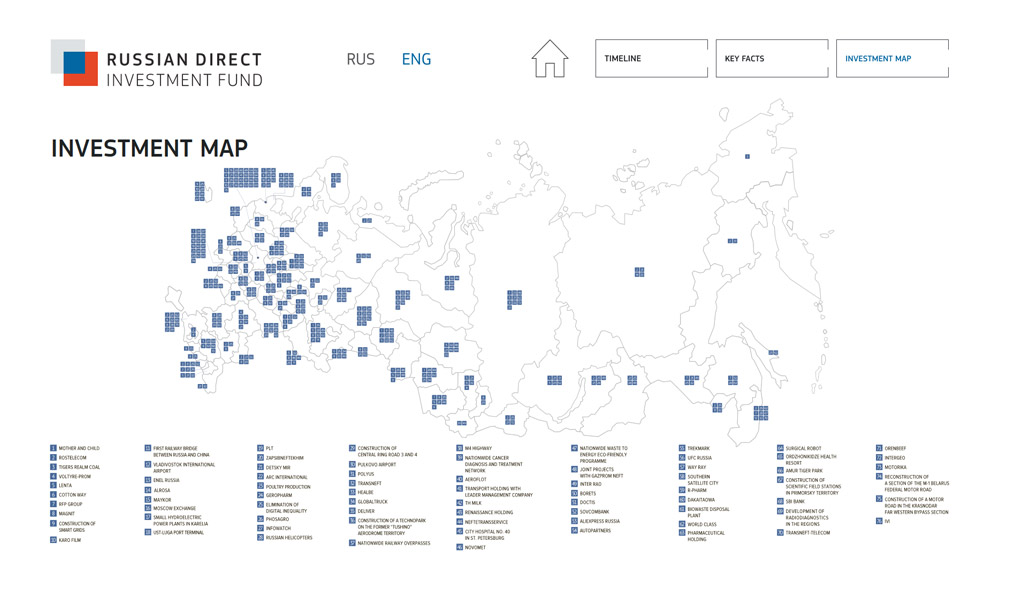Click legend number box for Tigers Realm Coal
1009x606 pixels.
click(53, 467)
